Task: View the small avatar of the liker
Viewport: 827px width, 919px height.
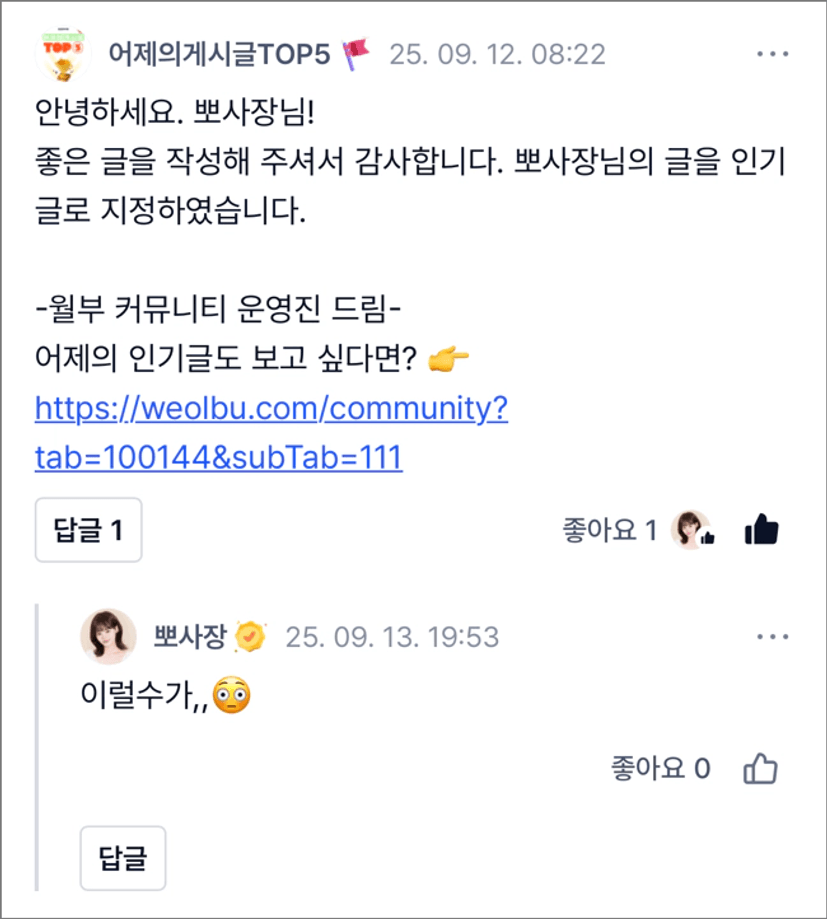Action: pyautogui.click(x=692, y=530)
